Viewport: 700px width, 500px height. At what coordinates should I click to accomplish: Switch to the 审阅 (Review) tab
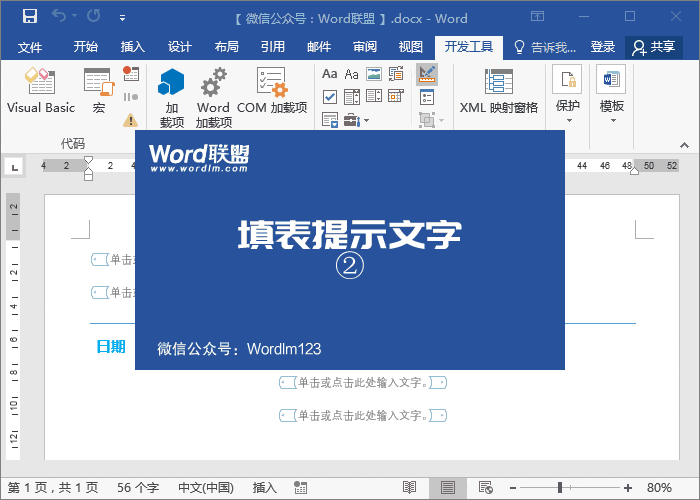365,46
